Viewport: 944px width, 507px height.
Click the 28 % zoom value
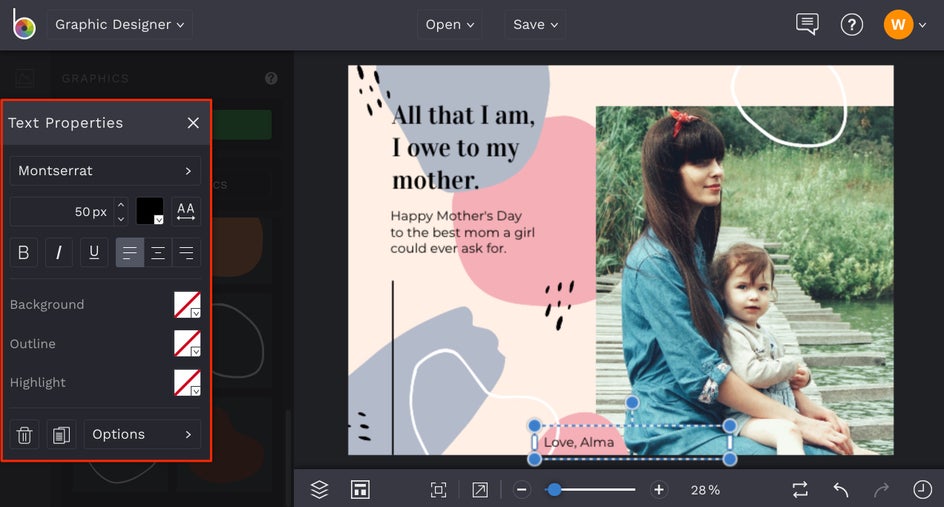(x=705, y=490)
